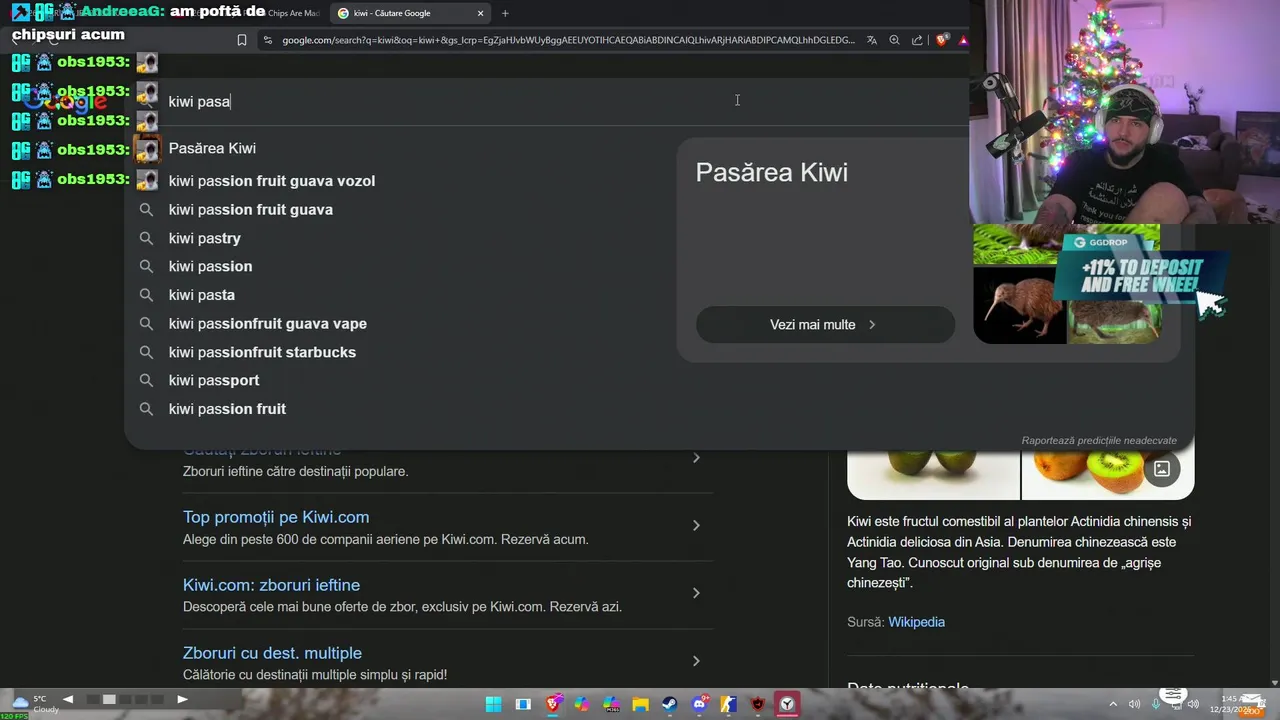1280x720 pixels.
Task: Click the next track arrow in taskbar media widget
Action: pos(182,699)
